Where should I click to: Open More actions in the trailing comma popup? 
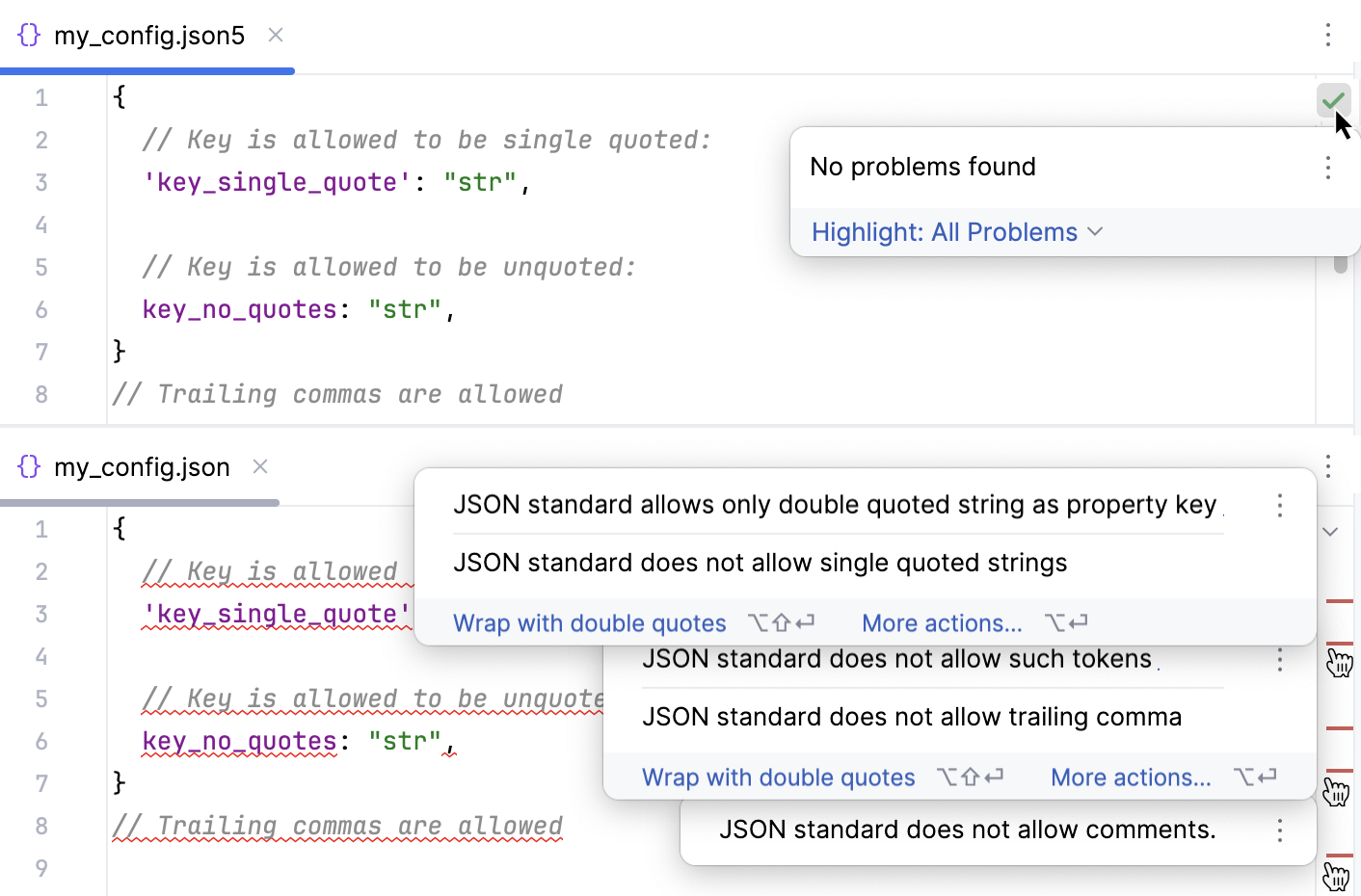[1131, 777]
